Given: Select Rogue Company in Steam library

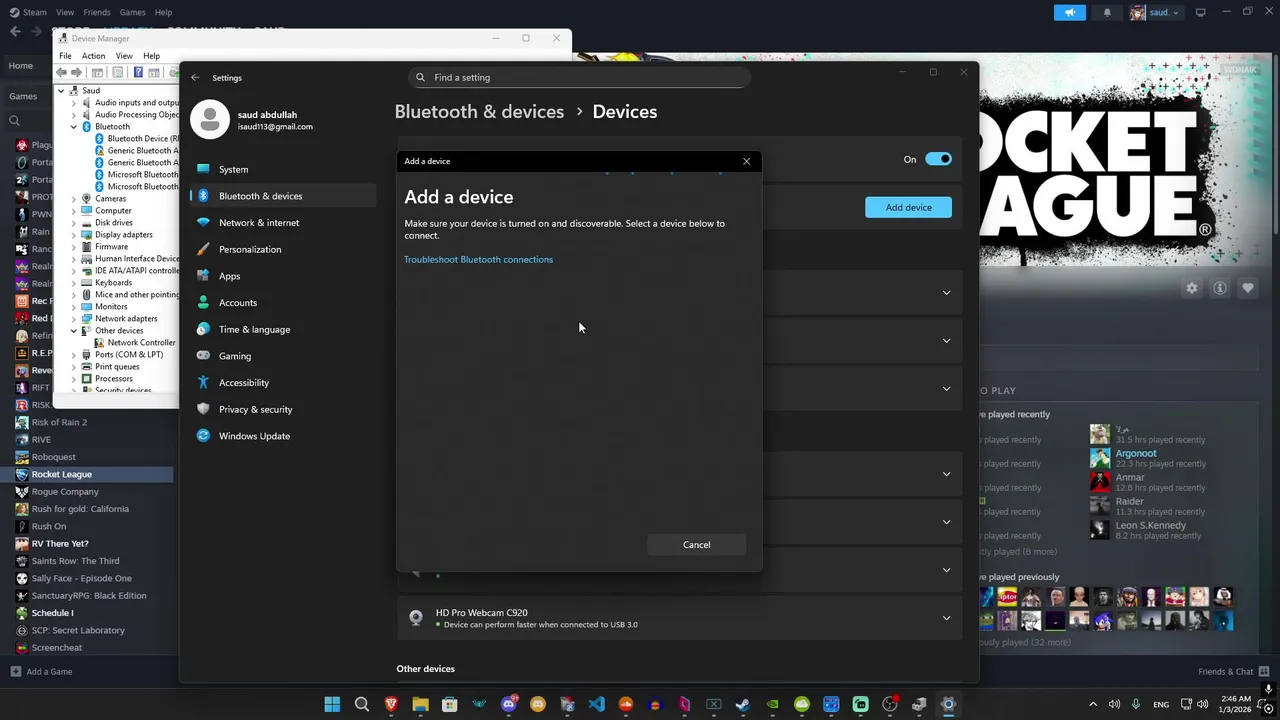Looking at the screenshot, I should coord(65,491).
